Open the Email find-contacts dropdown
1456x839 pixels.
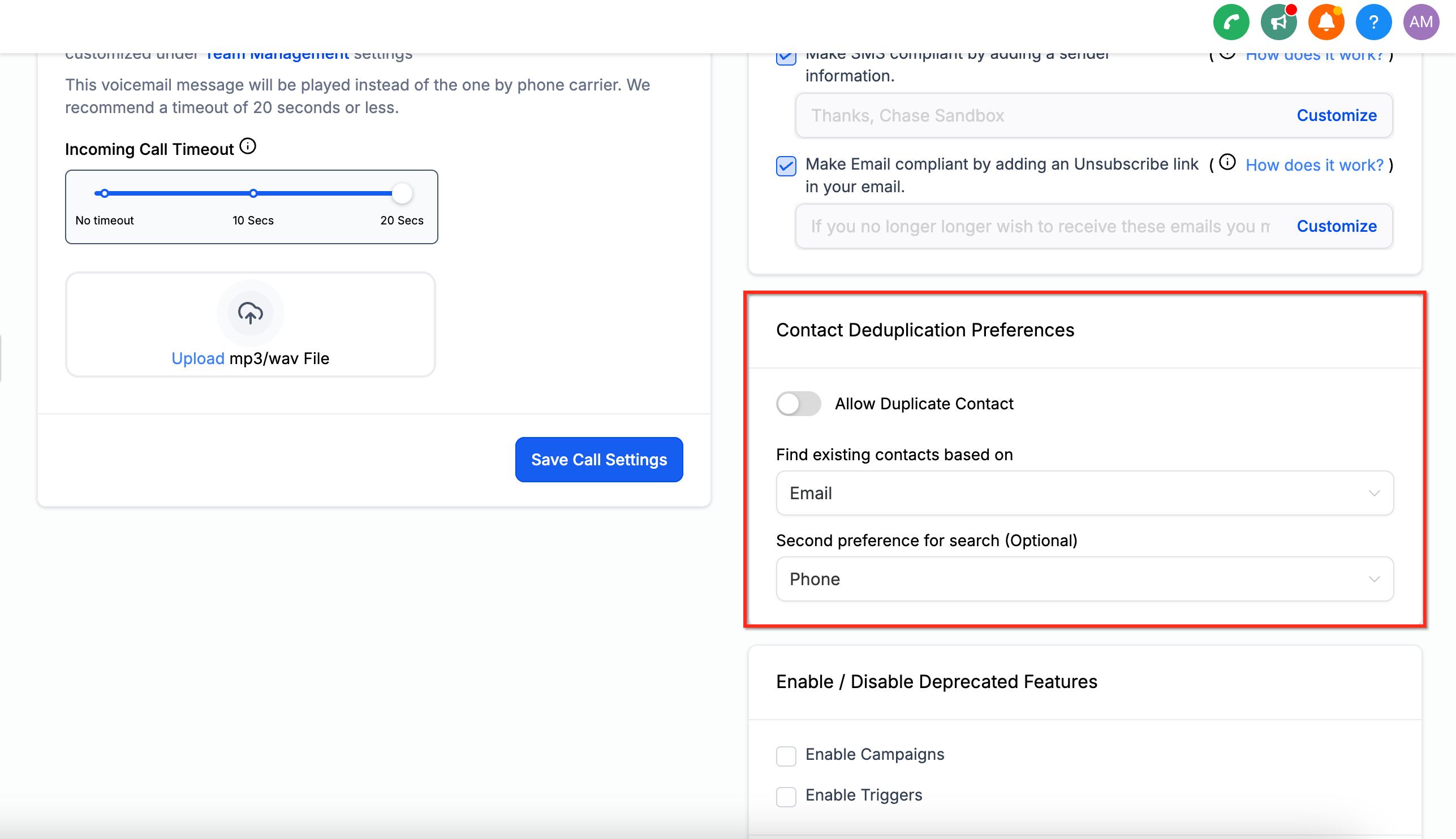pyautogui.click(x=1084, y=493)
